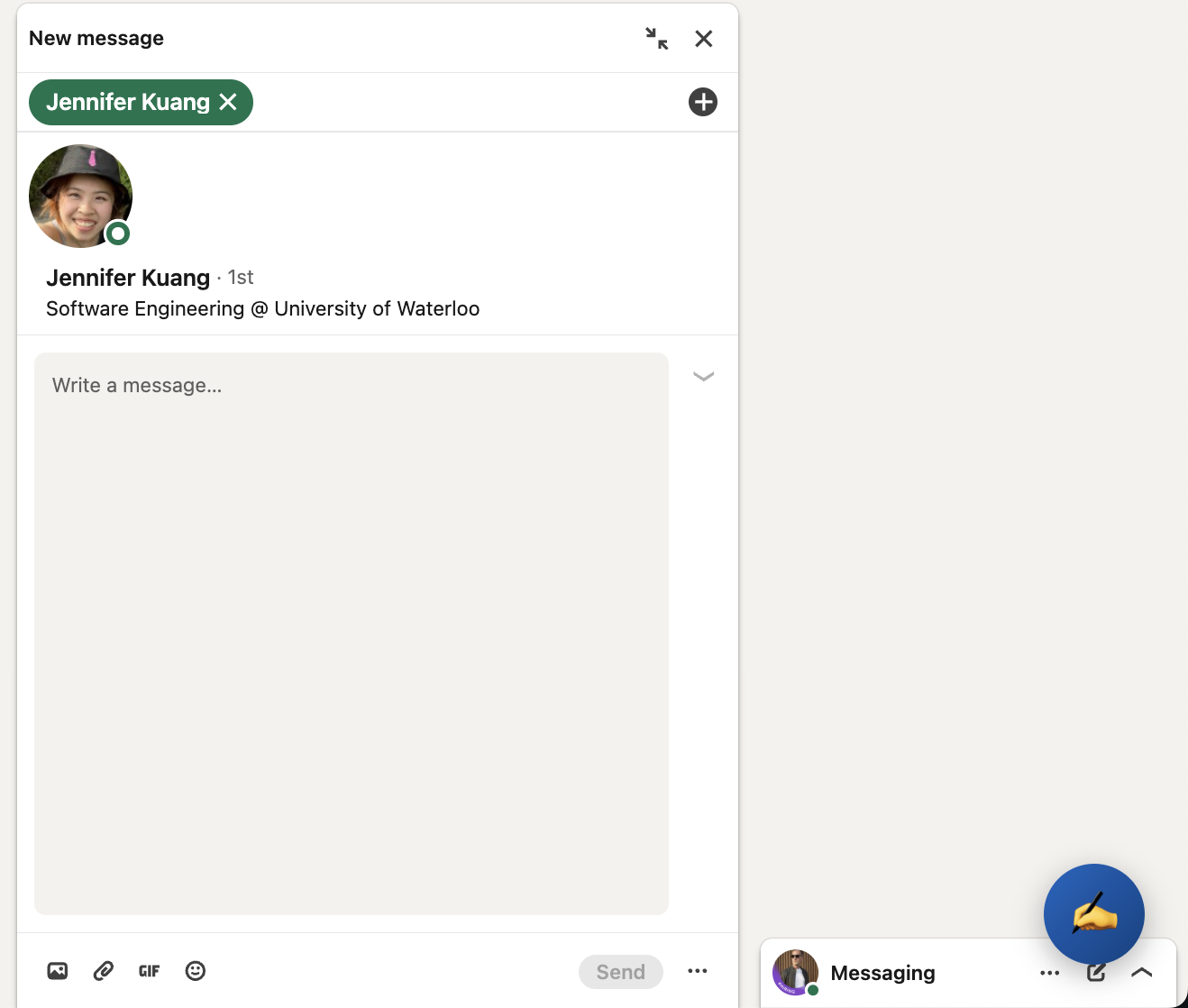
Task: Click the blue writing hand floating button
Action: [1094, 914]
